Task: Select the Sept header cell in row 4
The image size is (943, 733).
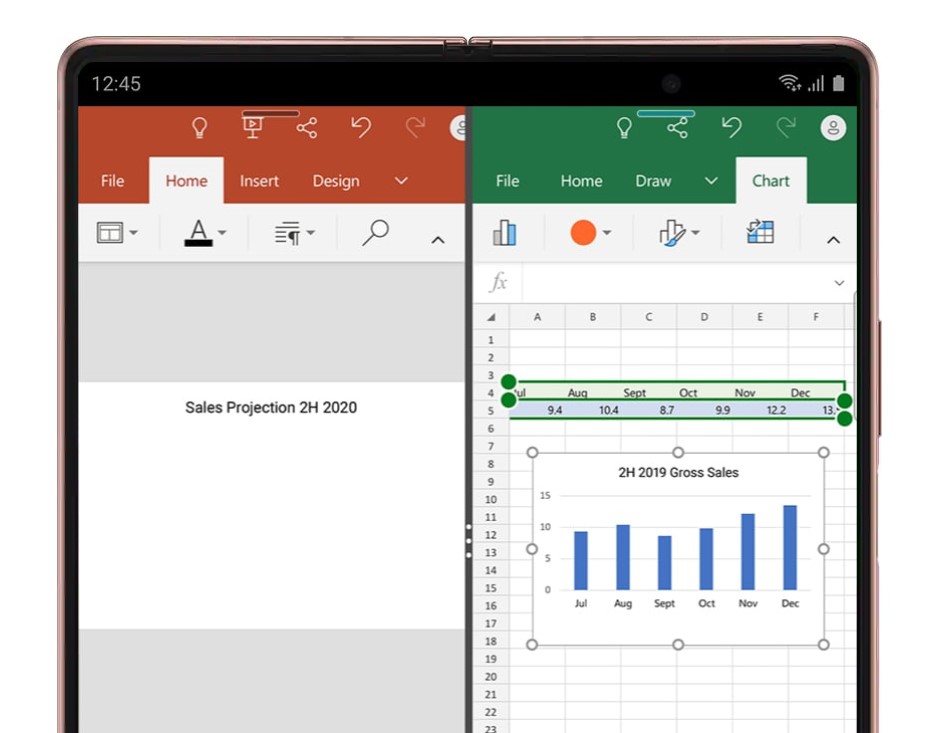Action: click(x=649, y=393)
